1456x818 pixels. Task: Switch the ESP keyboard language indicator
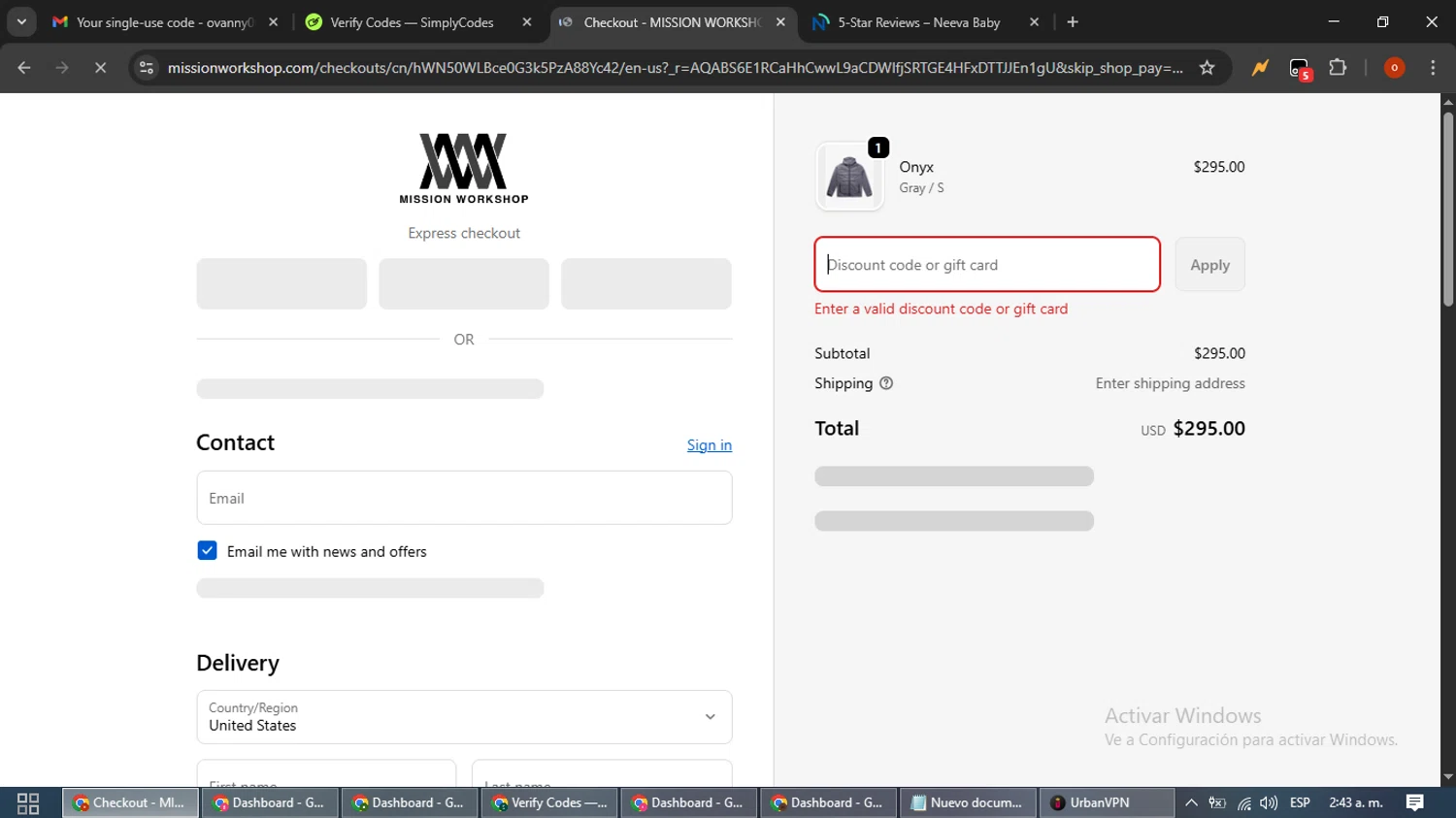tap(1300, 802)
